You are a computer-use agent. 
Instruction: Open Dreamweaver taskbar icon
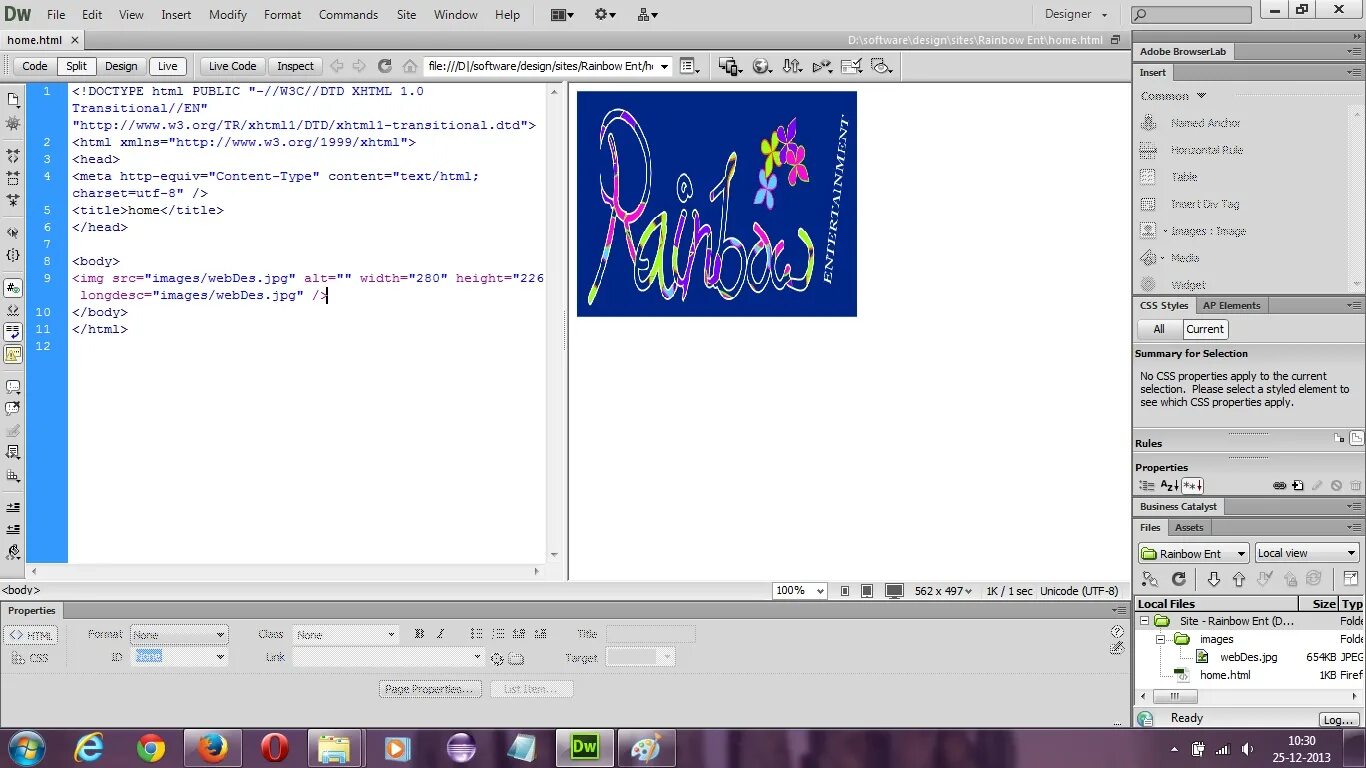click(584, 747)
